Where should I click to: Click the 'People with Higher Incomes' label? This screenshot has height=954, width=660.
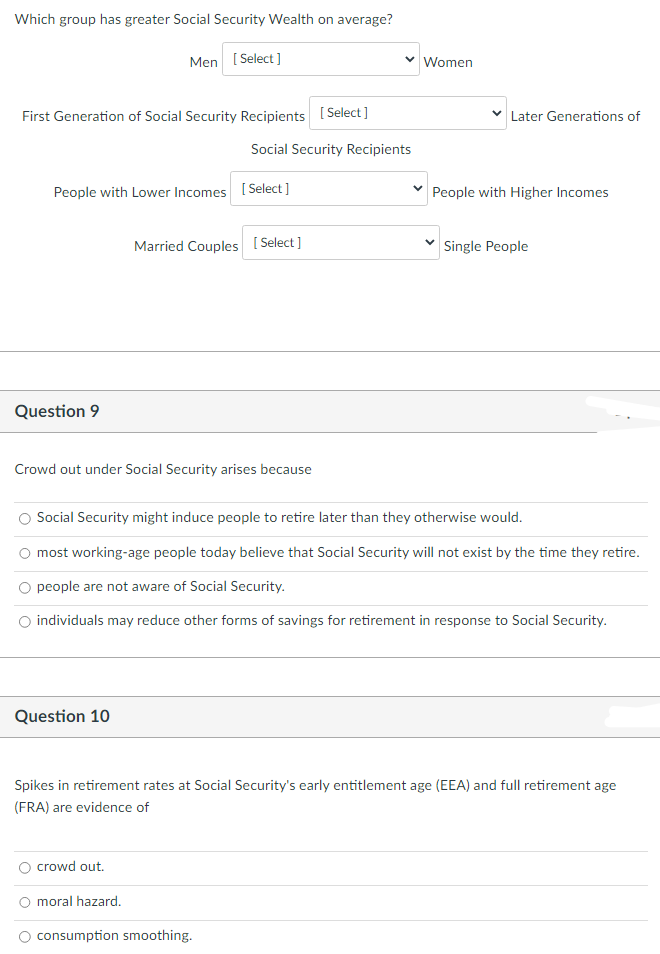(x=520, y=192)
